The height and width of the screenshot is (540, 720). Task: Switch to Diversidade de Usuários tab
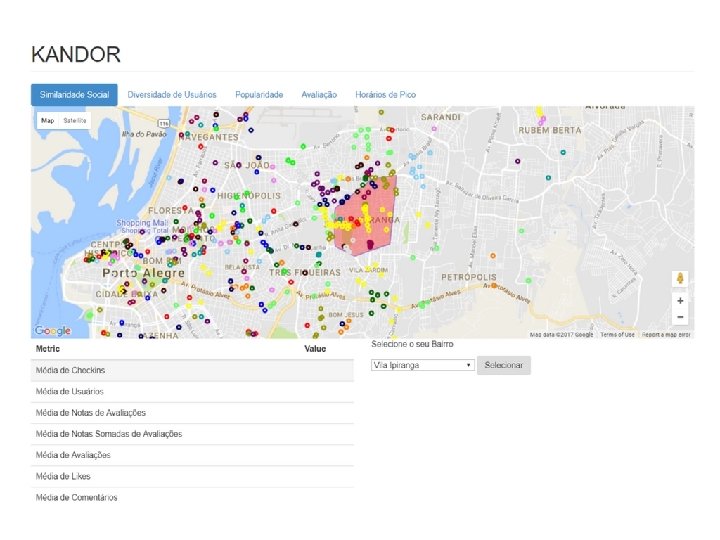click(x=172, y=95)
